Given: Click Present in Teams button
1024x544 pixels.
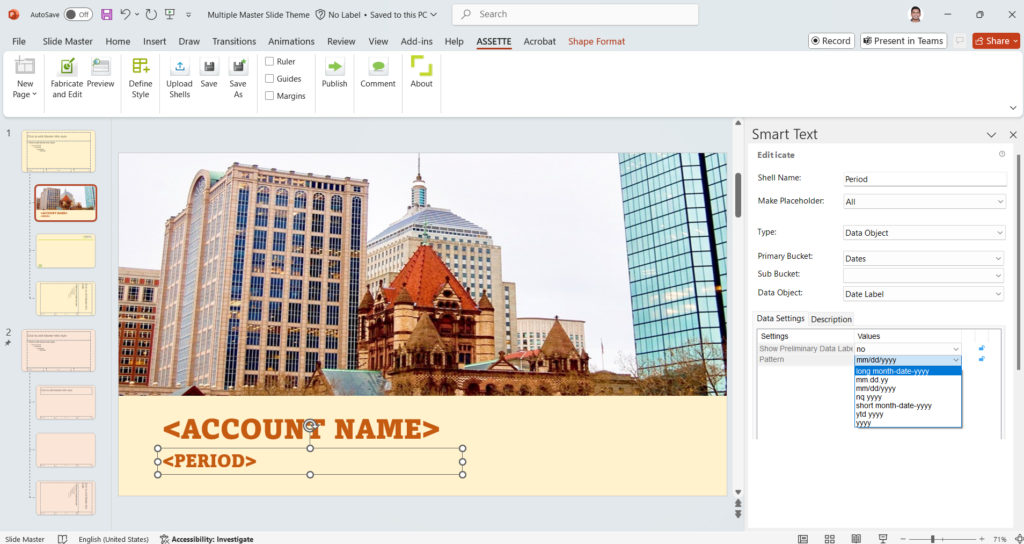Looking at the screenshot, I should click(x=903, y=40).
